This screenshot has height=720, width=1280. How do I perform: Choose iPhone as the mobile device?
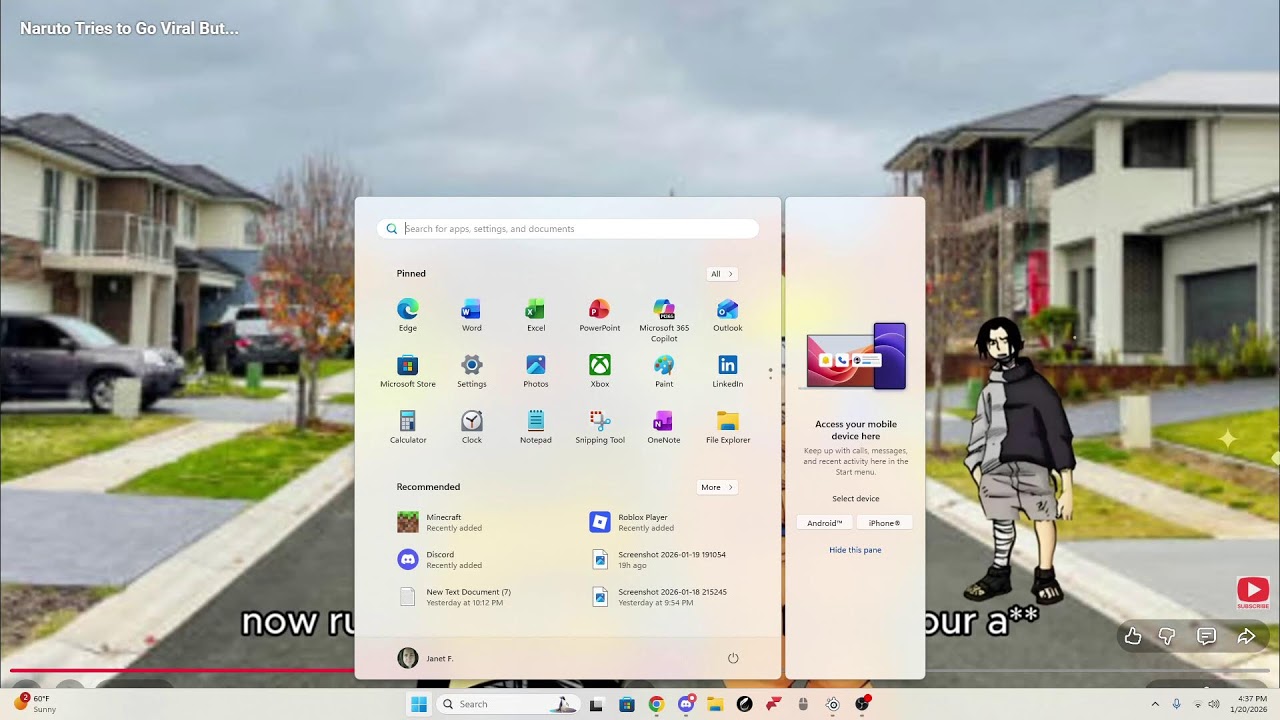pos(884,523)
